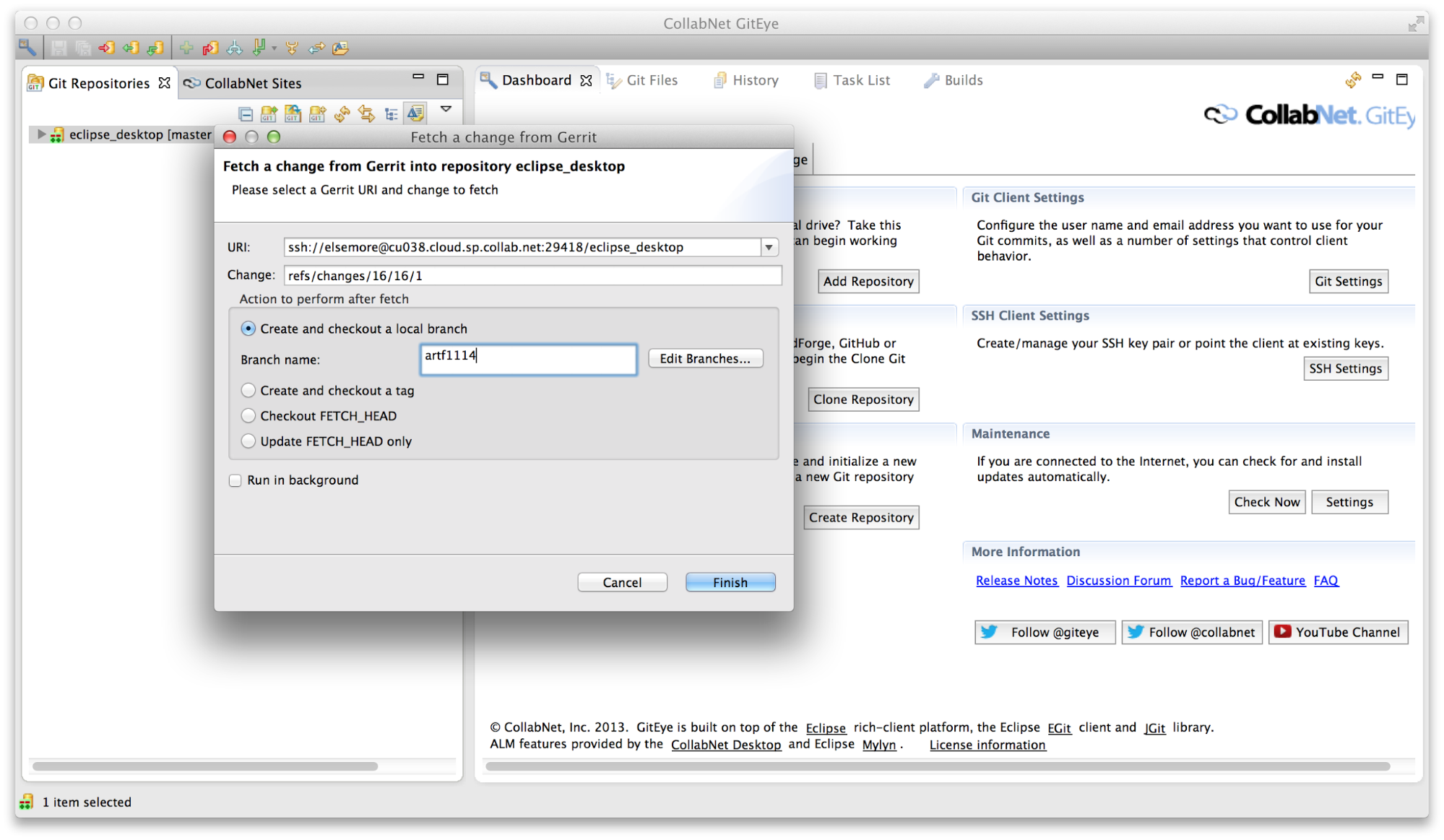Open the CollabNet Sites tab
Image resolution: width=1444 pixels, height=840 pixels.
253,82
